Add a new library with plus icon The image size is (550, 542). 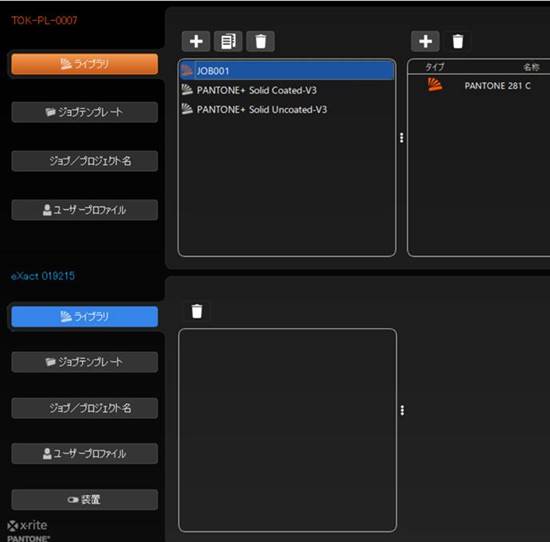pyautogui.click(x=196, y=41)
